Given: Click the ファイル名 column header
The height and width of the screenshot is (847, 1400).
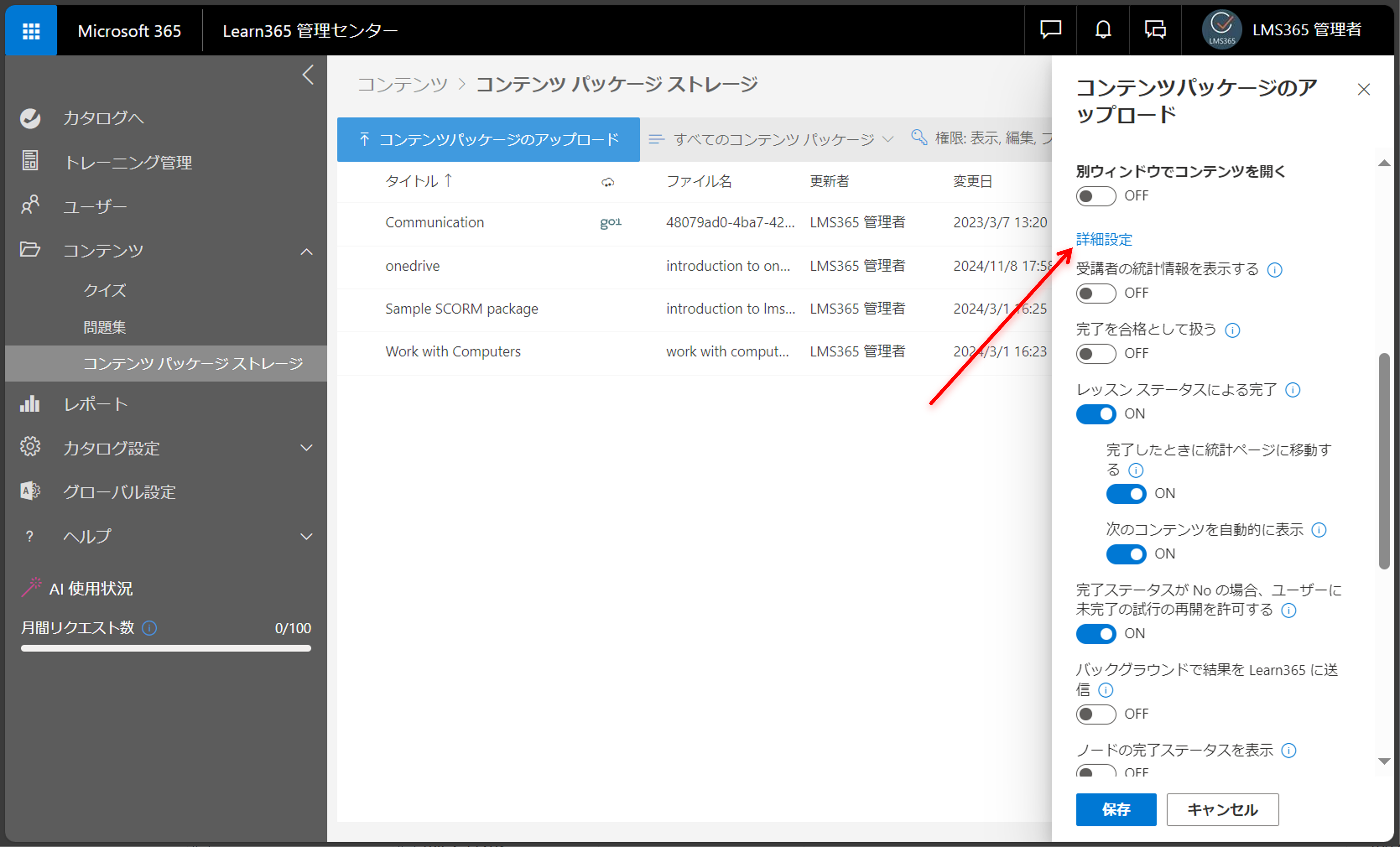Looking at the screenshot, I should (699, 181).
